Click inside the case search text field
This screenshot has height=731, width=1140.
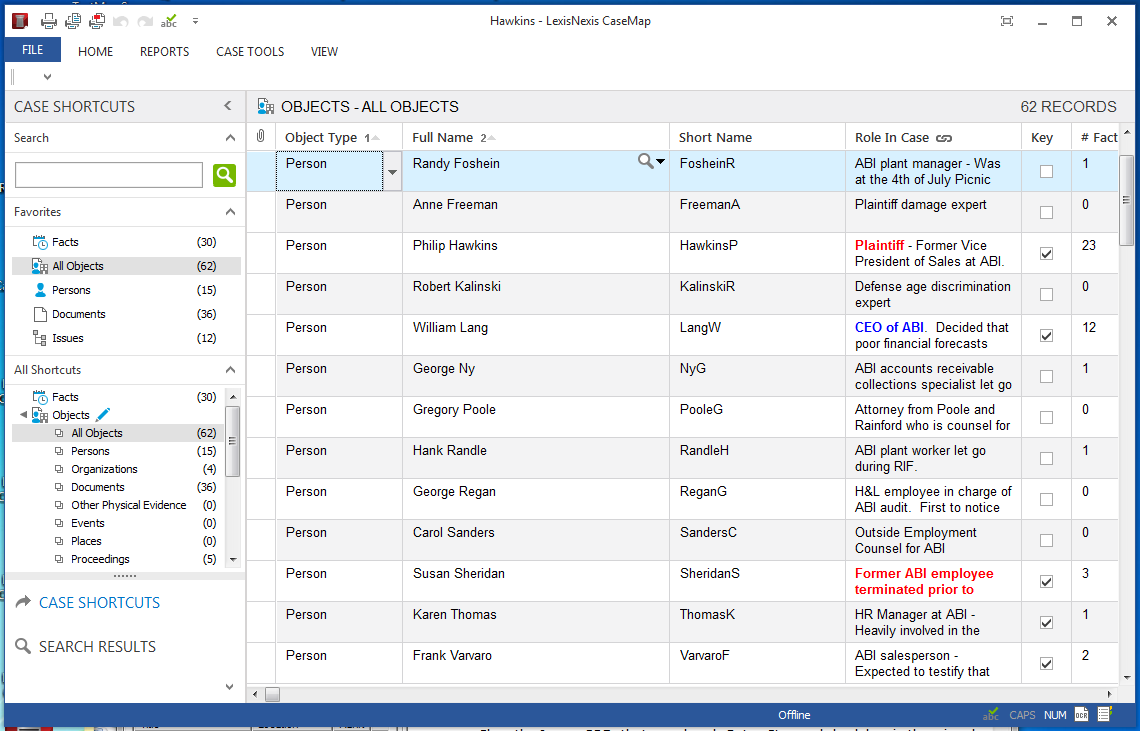tap(109, 175)
